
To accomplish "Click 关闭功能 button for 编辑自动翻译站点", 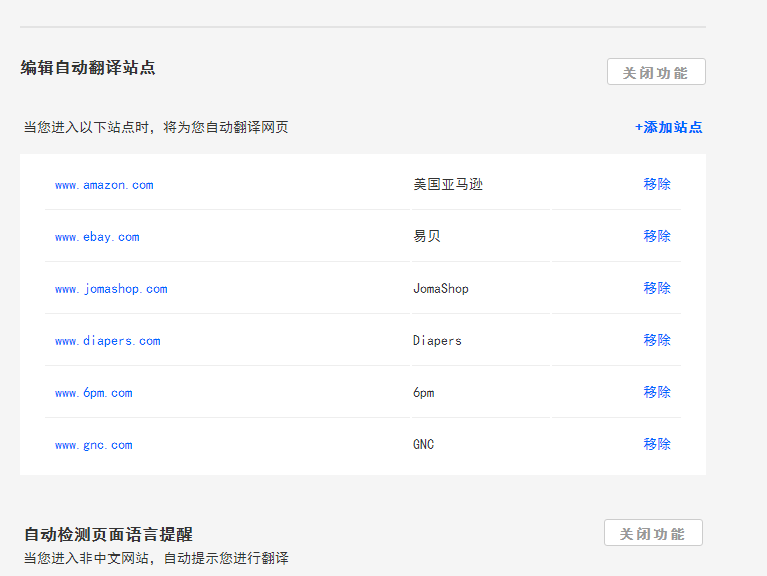I will (656, 72).
